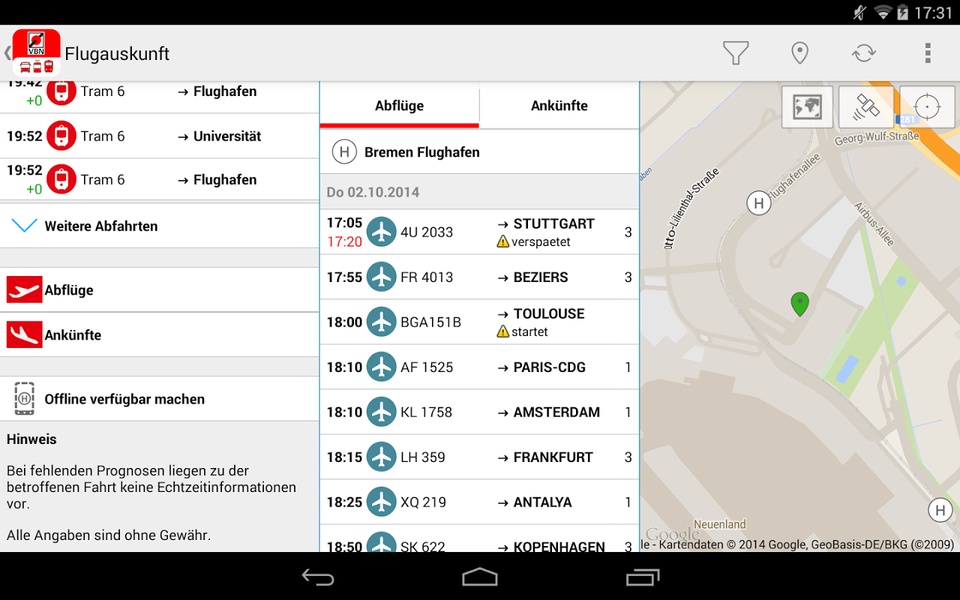Tap the Georg-Wulf-Straße label on map
The image size is (960, 600).
(x=877, y=138)
